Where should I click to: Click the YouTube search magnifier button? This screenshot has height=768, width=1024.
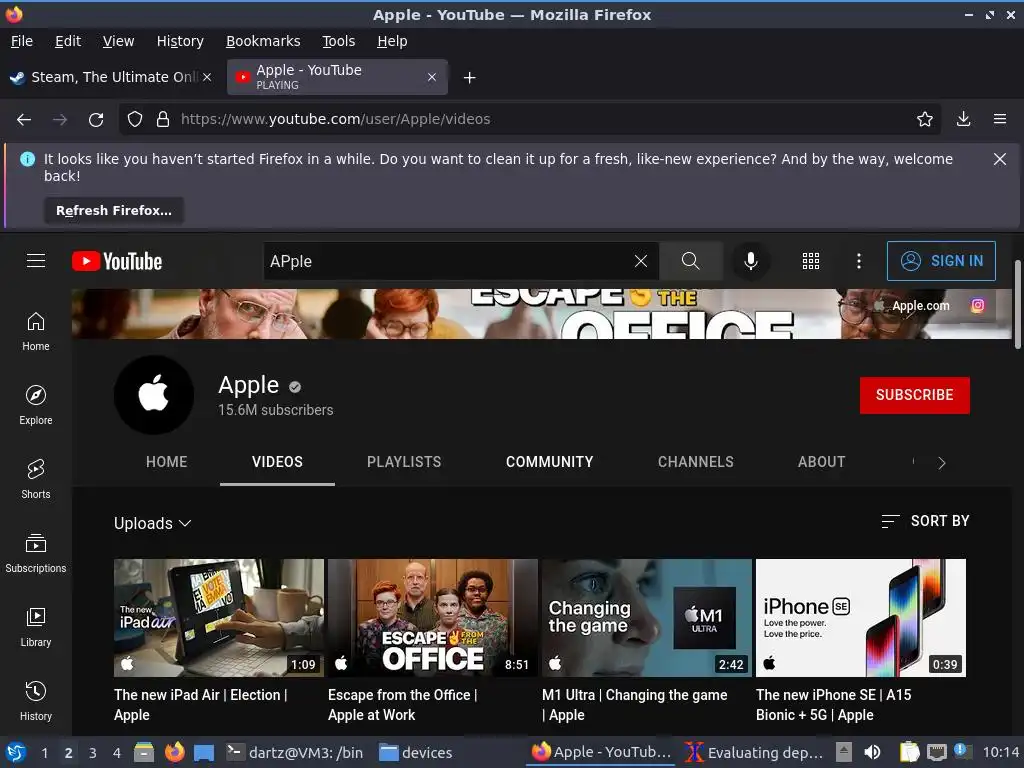click(690, 261)
